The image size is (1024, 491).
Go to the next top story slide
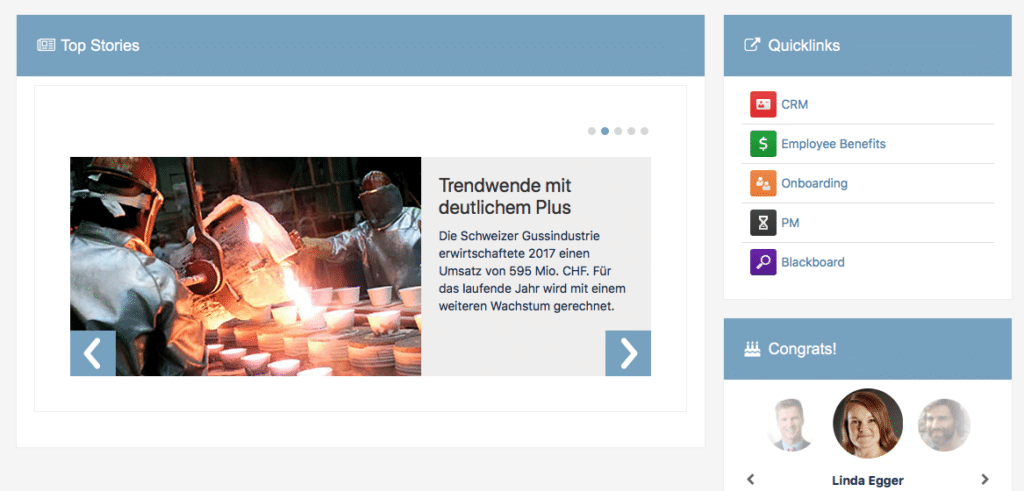[628, 353]
